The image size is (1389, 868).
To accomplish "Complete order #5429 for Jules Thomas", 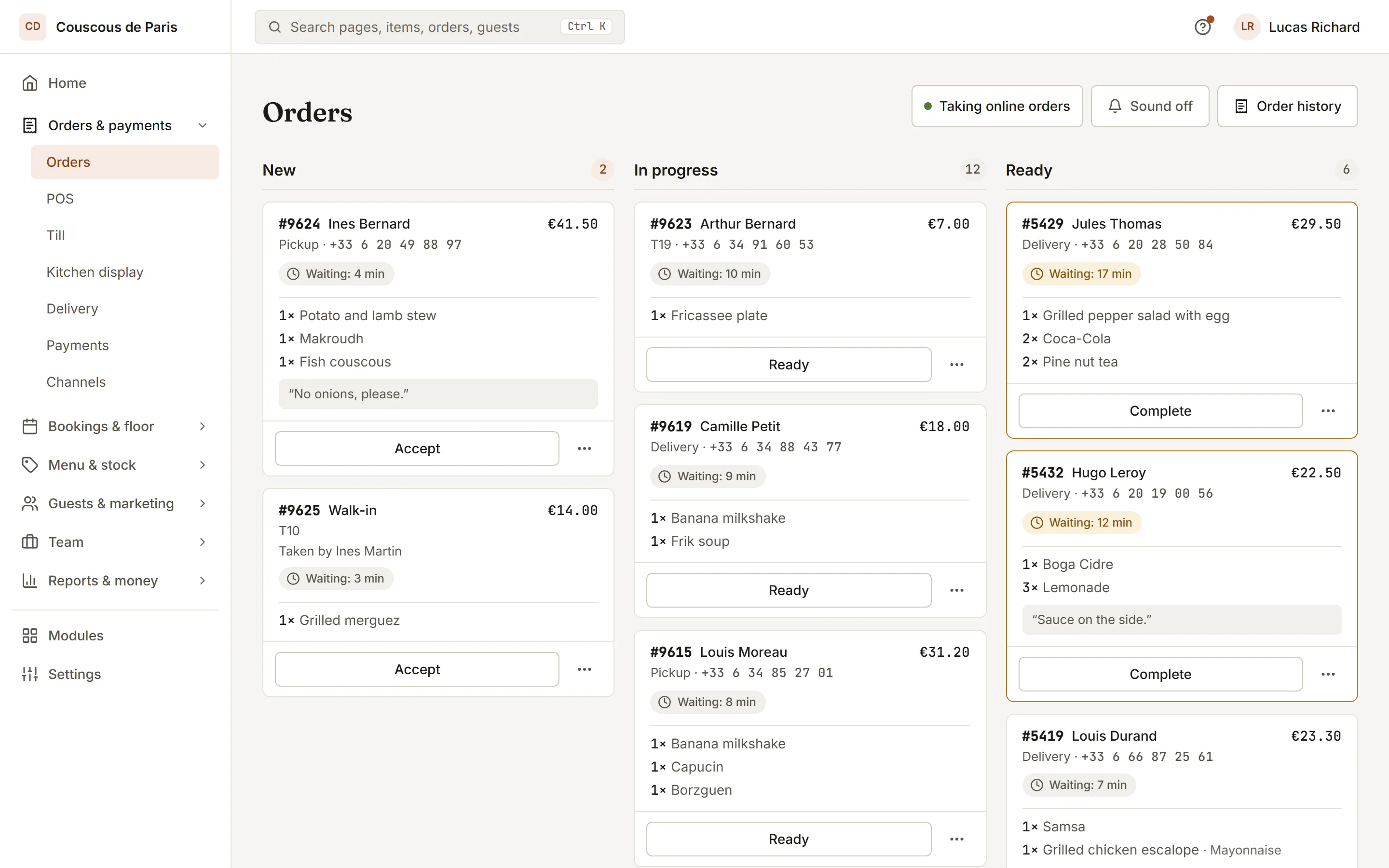I will [1160, 411].
